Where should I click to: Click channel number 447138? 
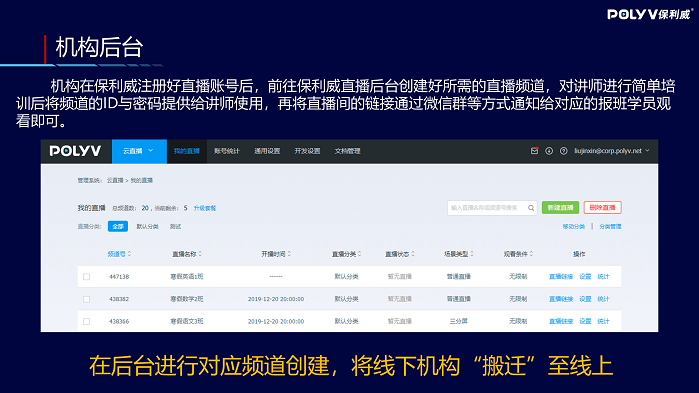(119, 277)
